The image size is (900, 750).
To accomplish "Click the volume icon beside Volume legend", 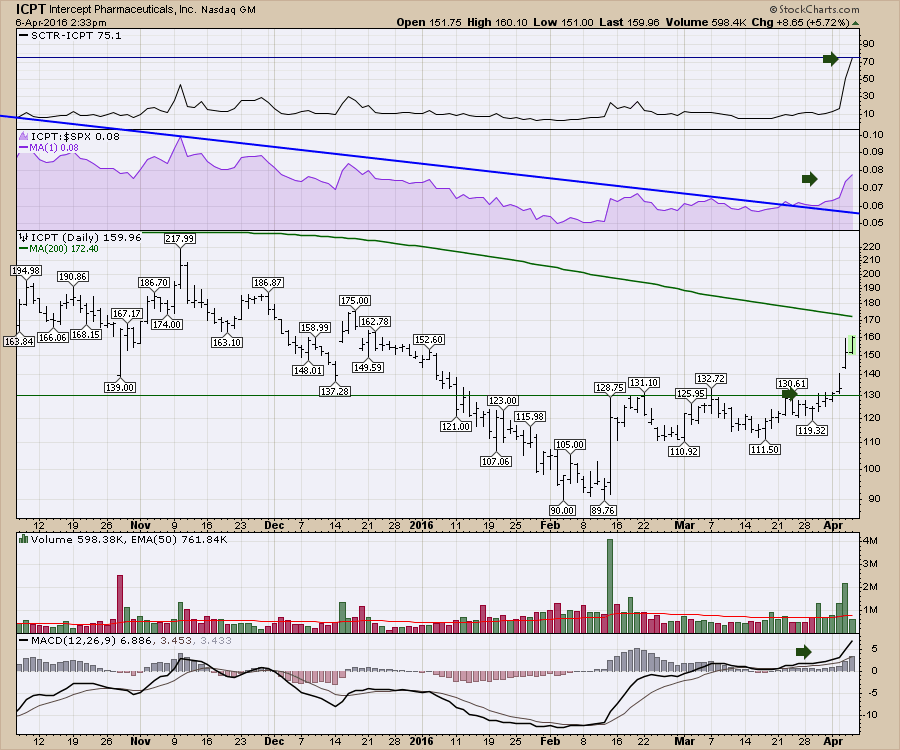I will pyautogui.click(x=24, y=539).
